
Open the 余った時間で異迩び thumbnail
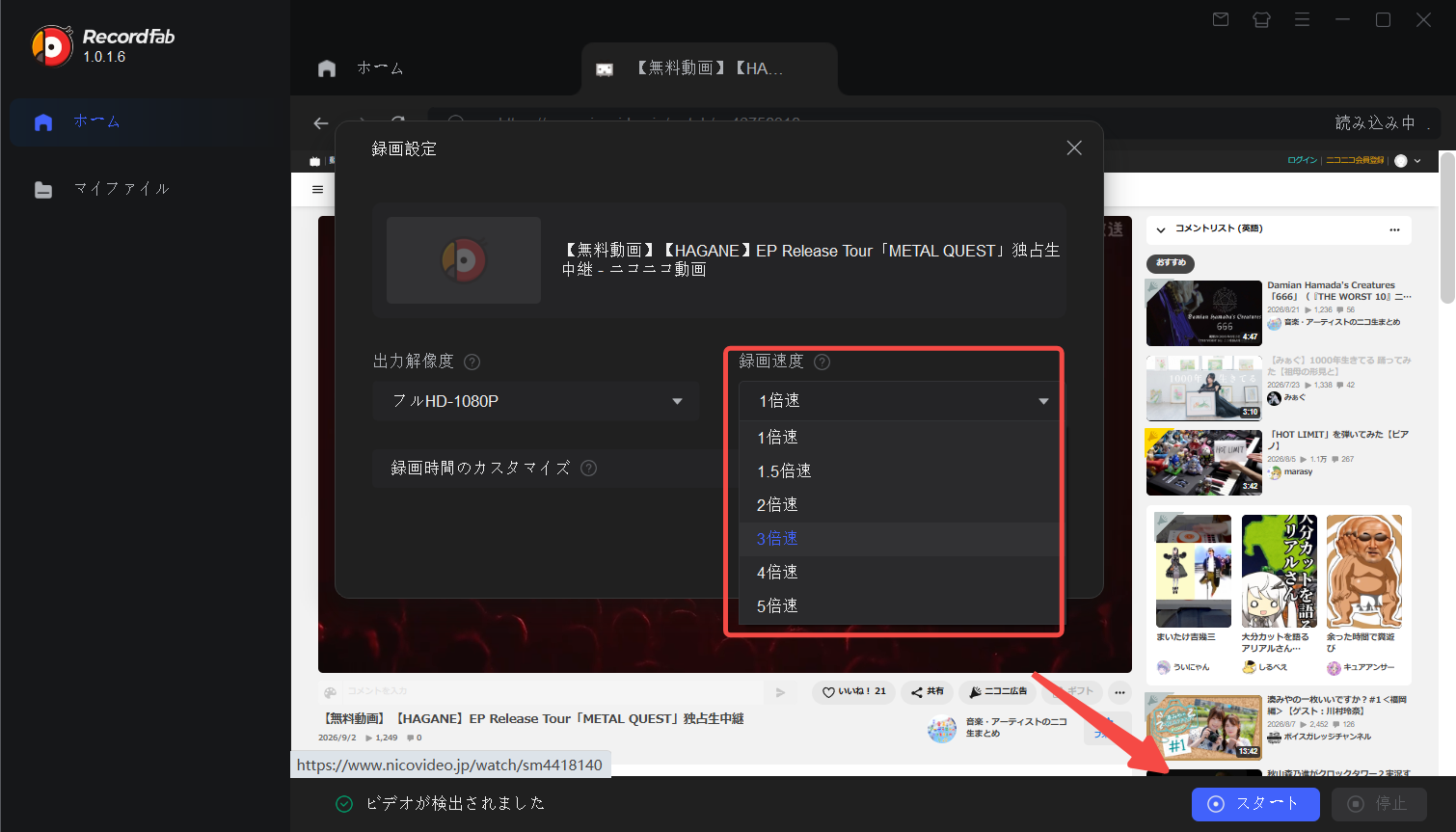click(1364, 571)
